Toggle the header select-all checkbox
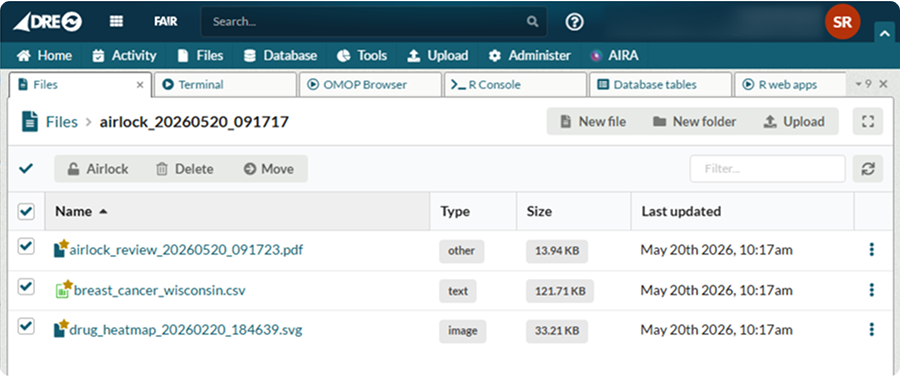 coord(26,211)
